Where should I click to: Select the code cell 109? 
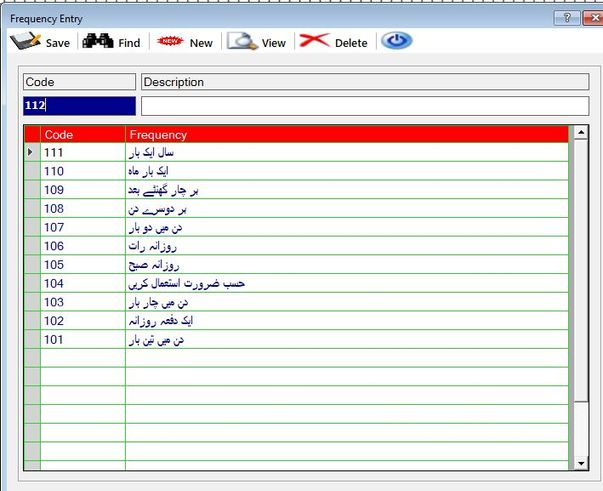(83, 190)
